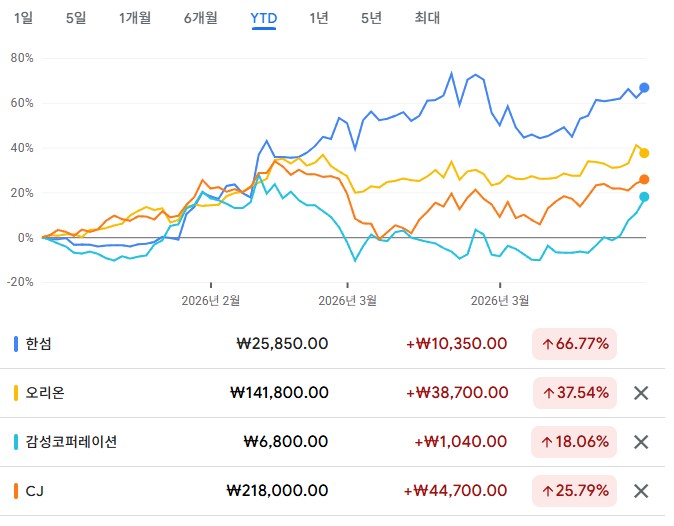The image size is (674, 526).
Task: Click the +₩10,350.00 change amount
Action: (x=456, y=344)
